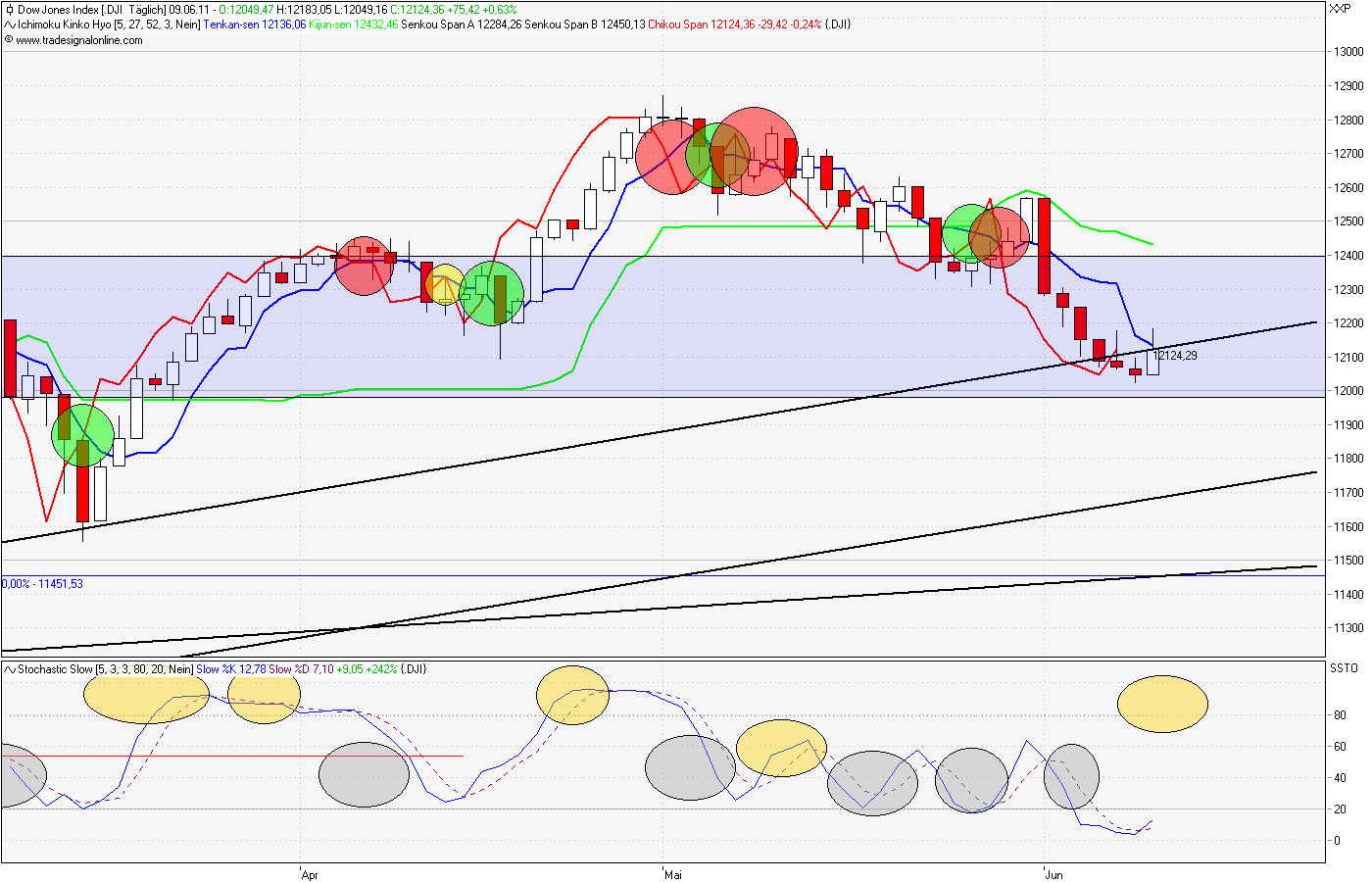Open the Tenkan-sen 12136,06 legend value

coord(255,24)
